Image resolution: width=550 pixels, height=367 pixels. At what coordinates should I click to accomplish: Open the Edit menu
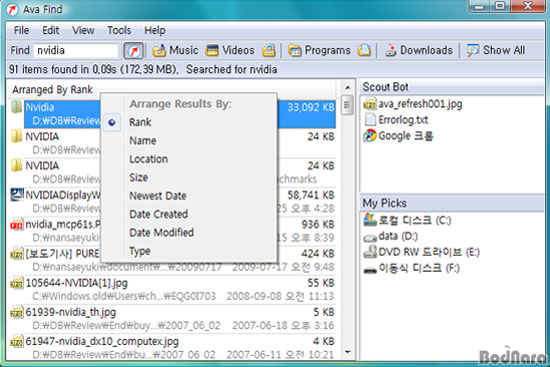pos(51,31)
